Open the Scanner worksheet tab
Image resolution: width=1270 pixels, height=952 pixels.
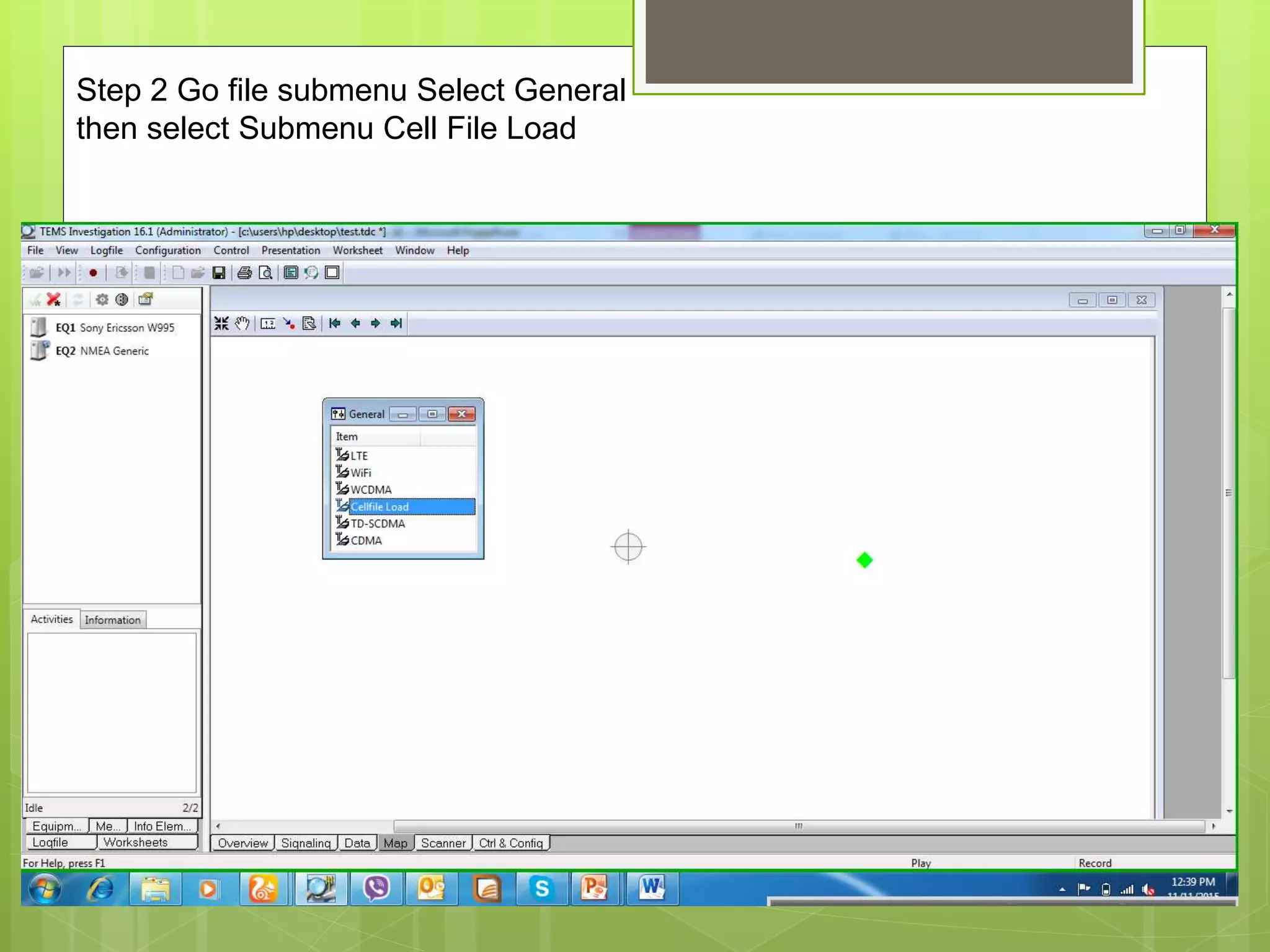coord(443,843)
